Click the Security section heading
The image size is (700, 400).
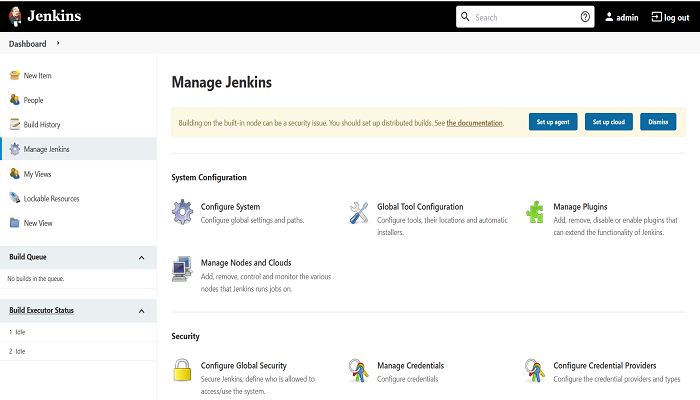pyautogui.click(x=185, y=336)
